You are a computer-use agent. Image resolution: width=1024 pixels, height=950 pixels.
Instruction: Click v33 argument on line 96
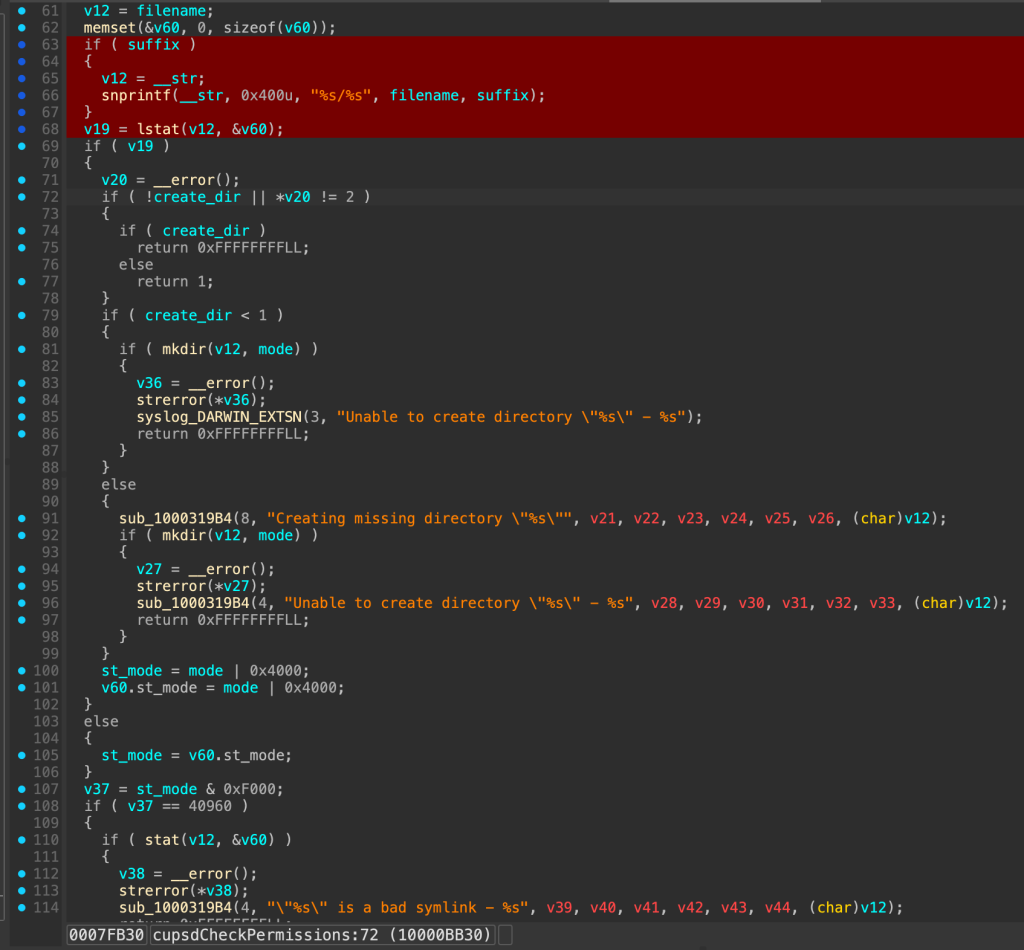882,603
